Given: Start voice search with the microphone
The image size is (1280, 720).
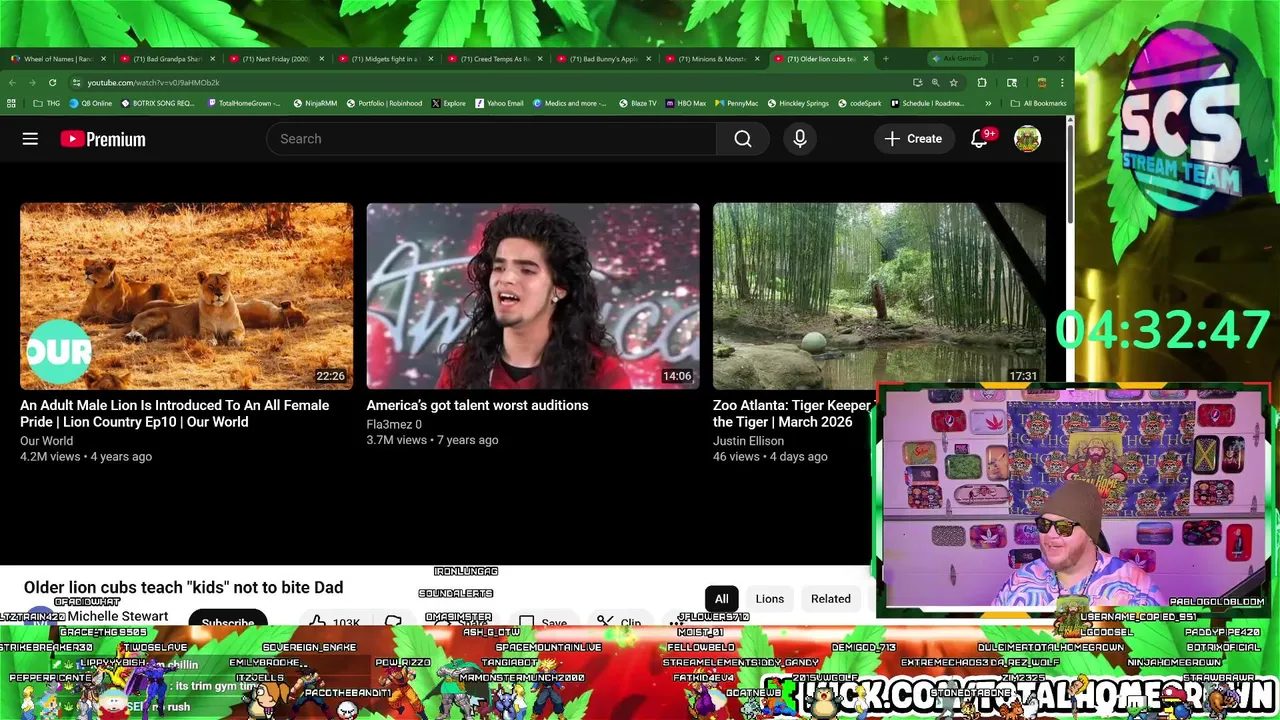Looking at the screenshot, I should 800,139.
